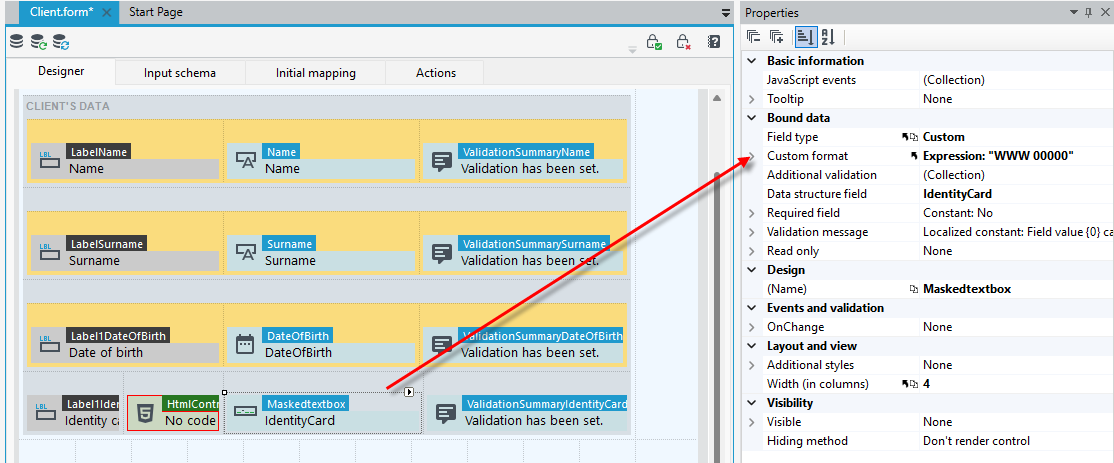Screen dimensions: 1114x463
Task: Open the help notebook question-mark icon
Action: pos(714,42)
